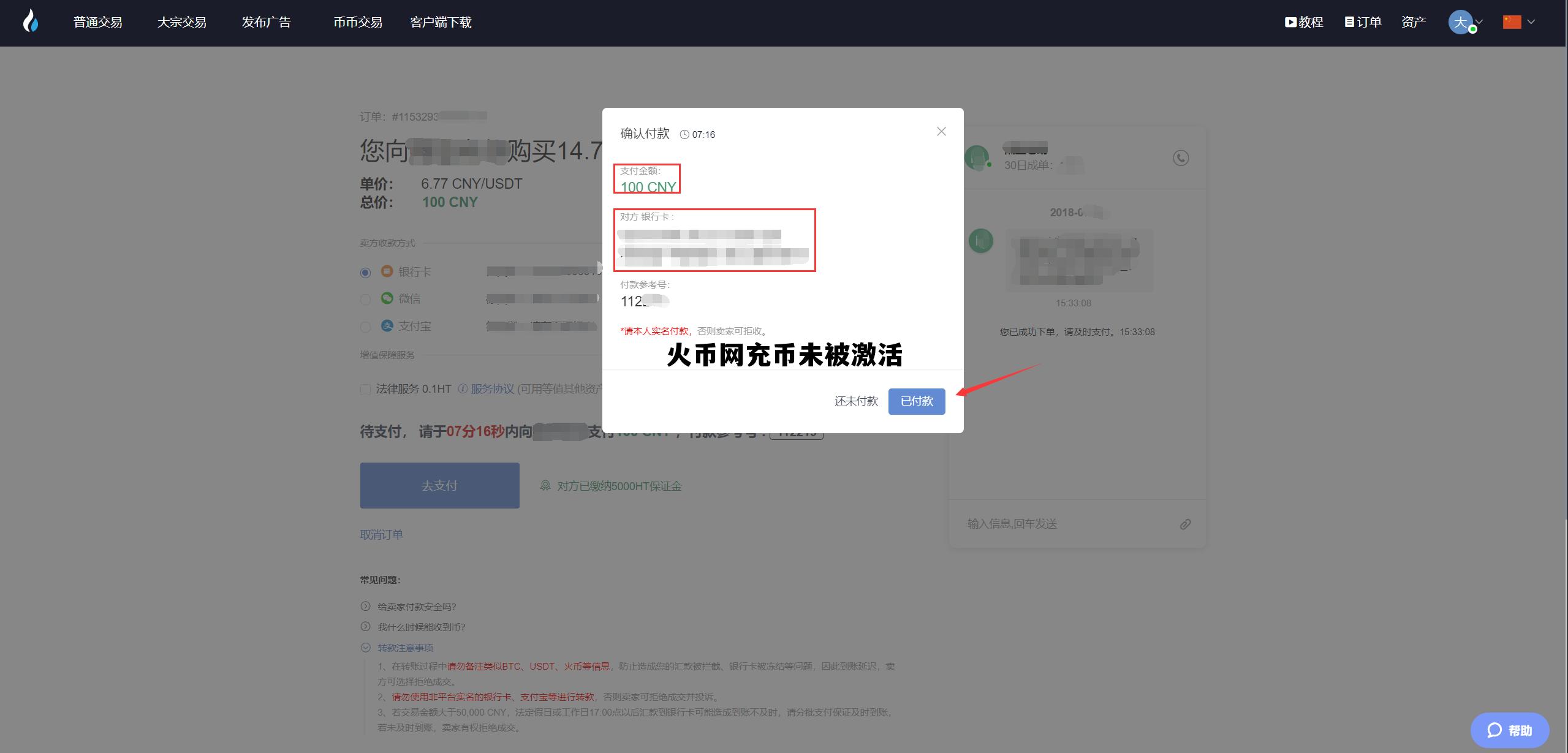The image size is (1568, 753).
Task: Open the 订单 orders page
Action: point(1363,22)
